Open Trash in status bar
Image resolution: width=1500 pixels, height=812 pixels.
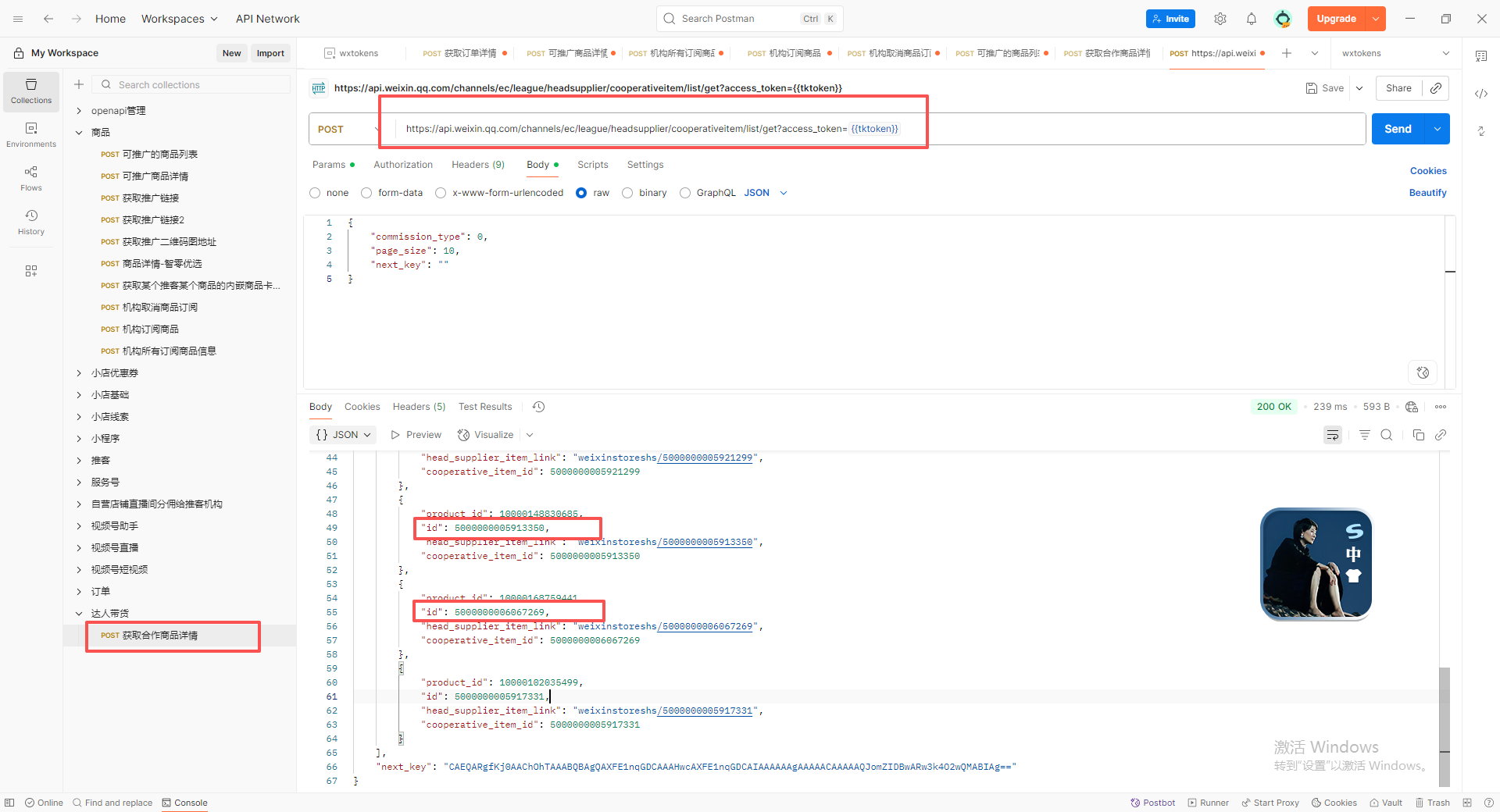[x=1433, y=803]
